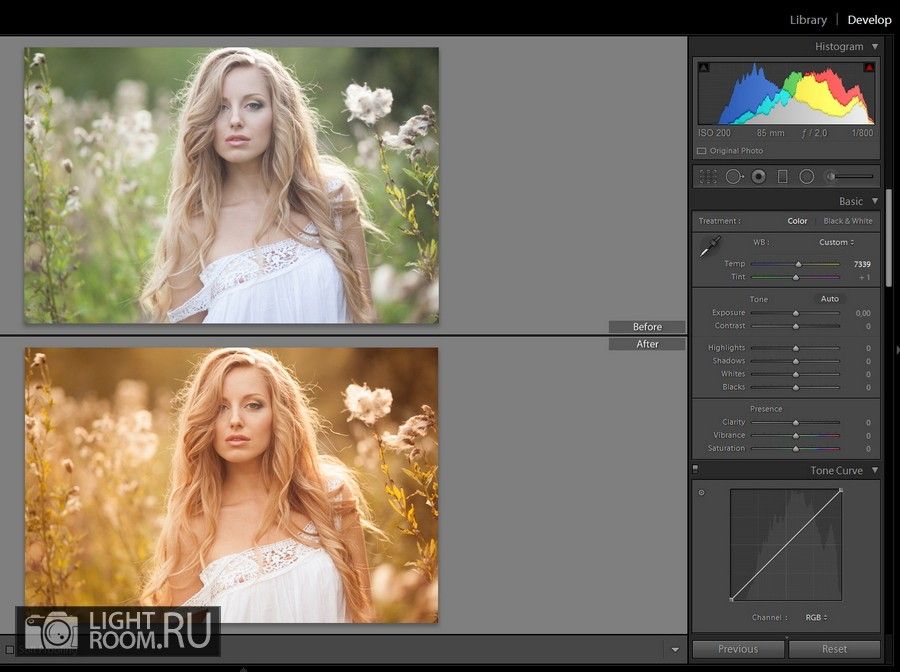This screenshot has width=900, height=672.
Task: Click the 'Presence' section label
Action: (766, 409)
